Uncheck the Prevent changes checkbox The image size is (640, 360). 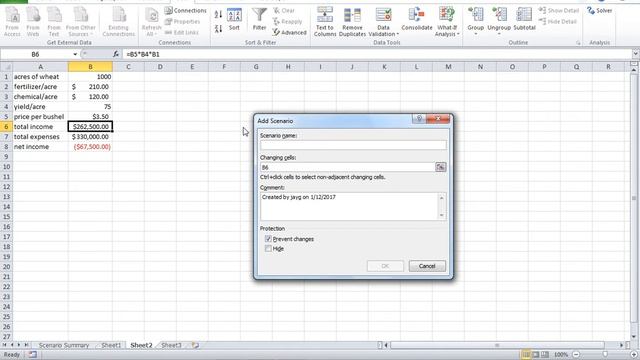[x=268, y=239]
